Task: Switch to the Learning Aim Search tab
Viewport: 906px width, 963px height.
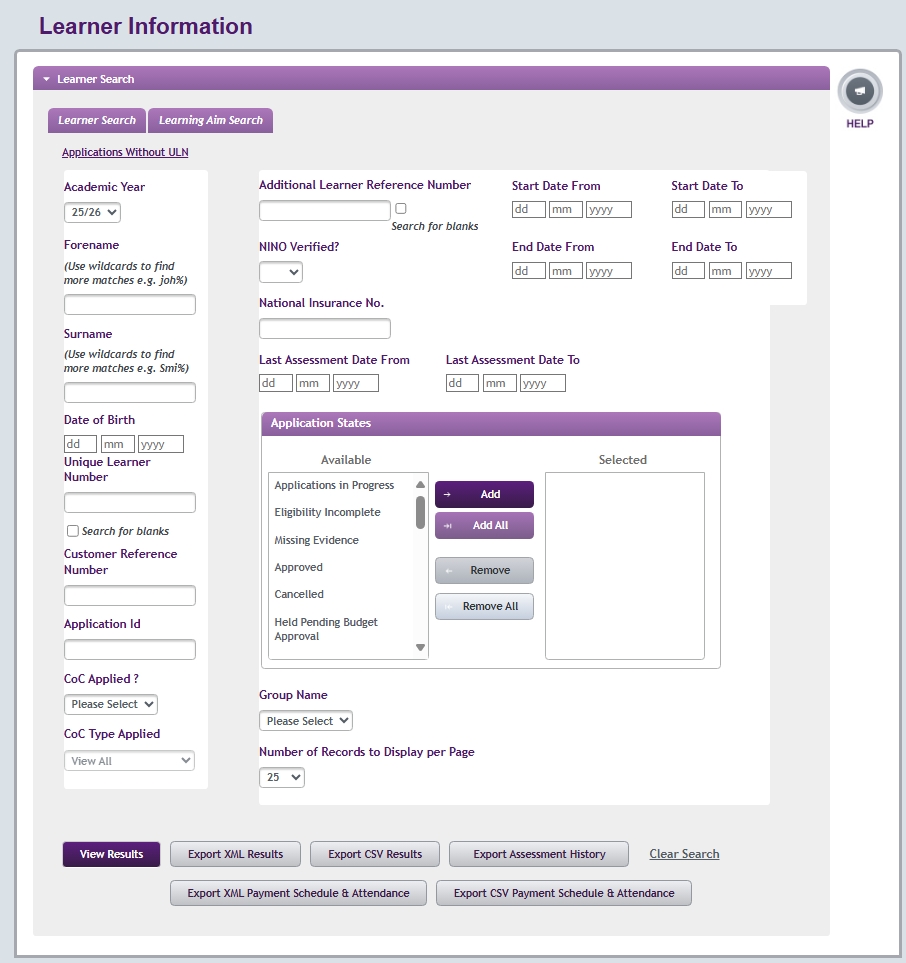Action: (212, 120)
